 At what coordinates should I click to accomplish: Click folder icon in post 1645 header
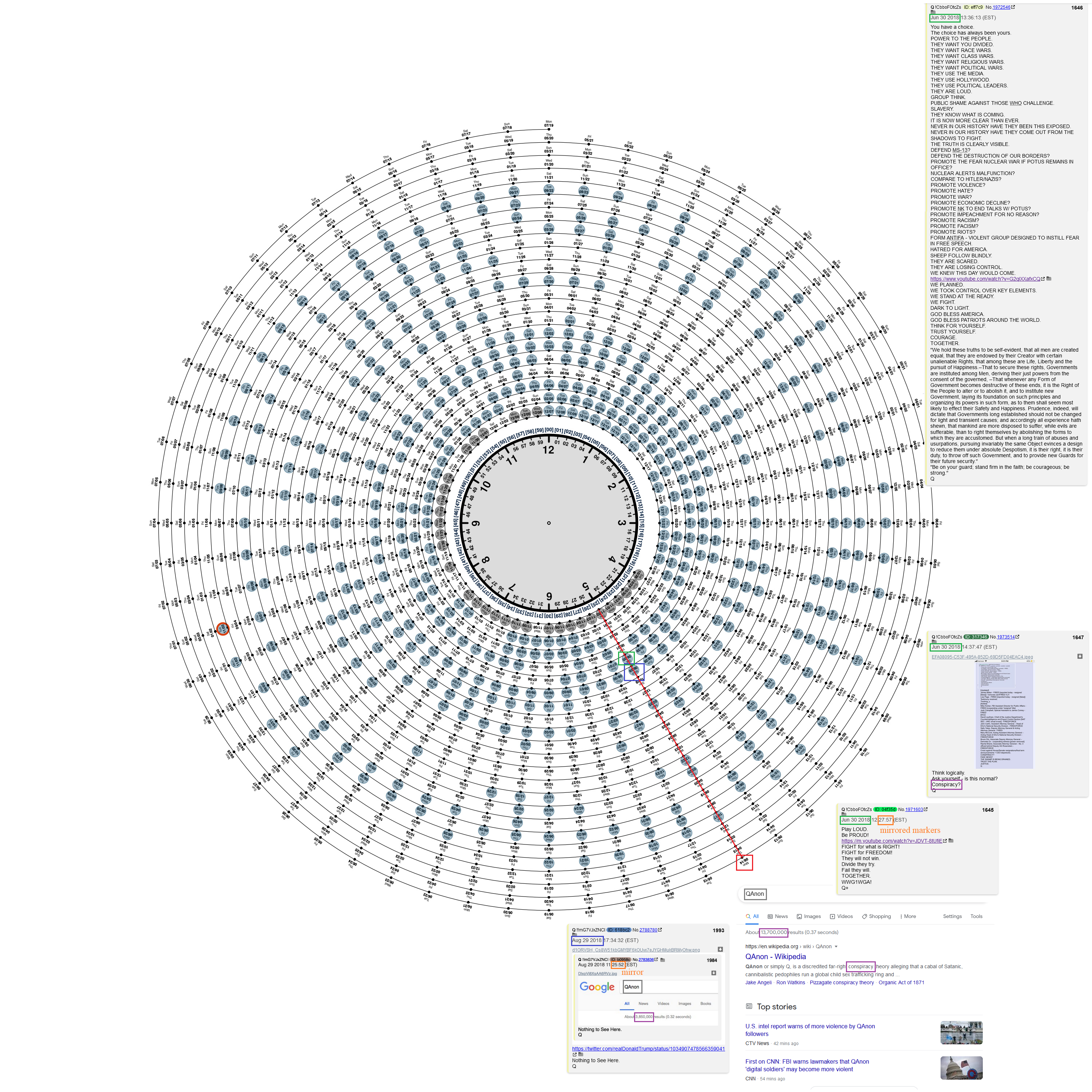pyautogui.click(x=844, y=815)
